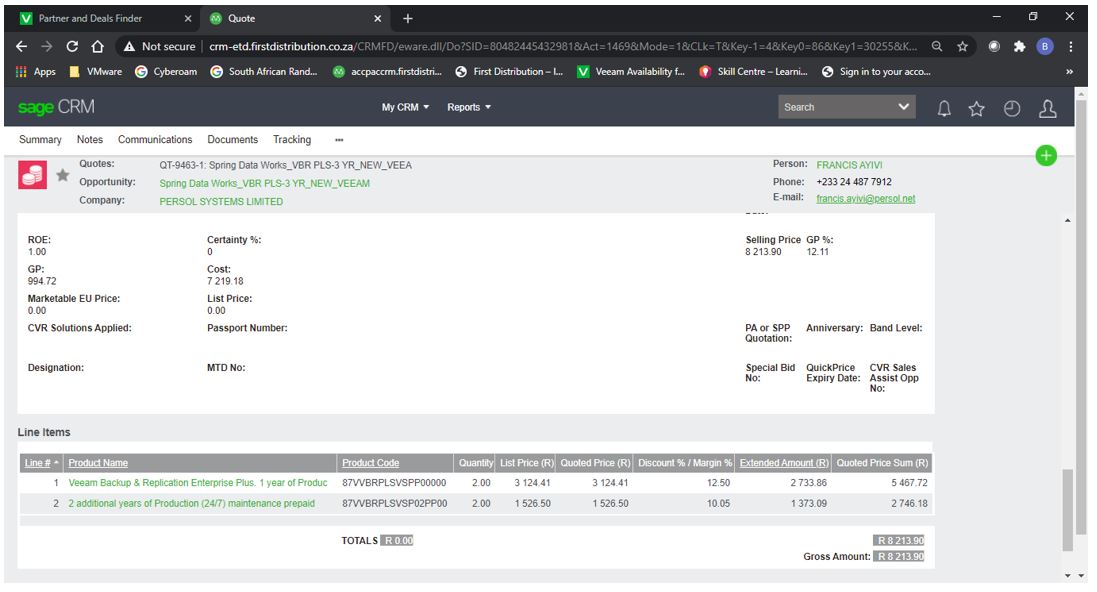This screenshot has height=592, width=1097.
Task: Open the recent history clock icon
Action: coord(1012,109)
